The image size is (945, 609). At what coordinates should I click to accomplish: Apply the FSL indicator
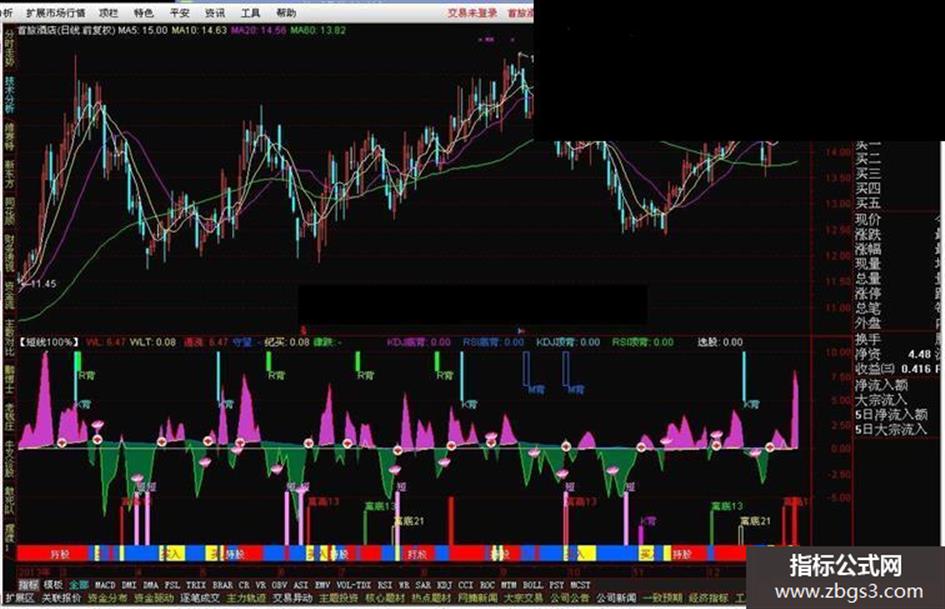point(172,585)
